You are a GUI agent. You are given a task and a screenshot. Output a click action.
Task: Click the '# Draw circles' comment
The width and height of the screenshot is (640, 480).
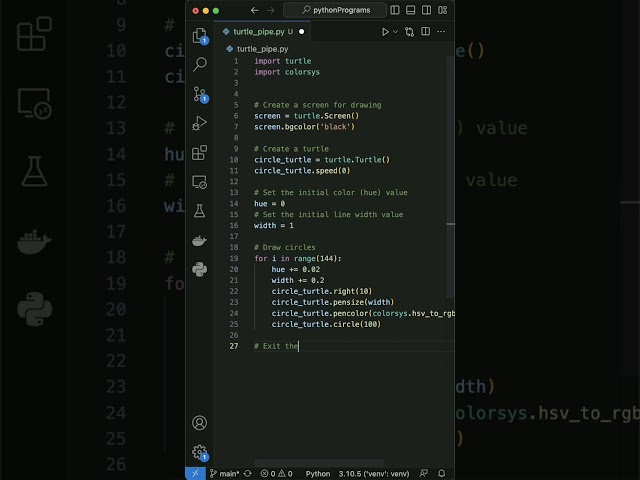click(284, 247)
